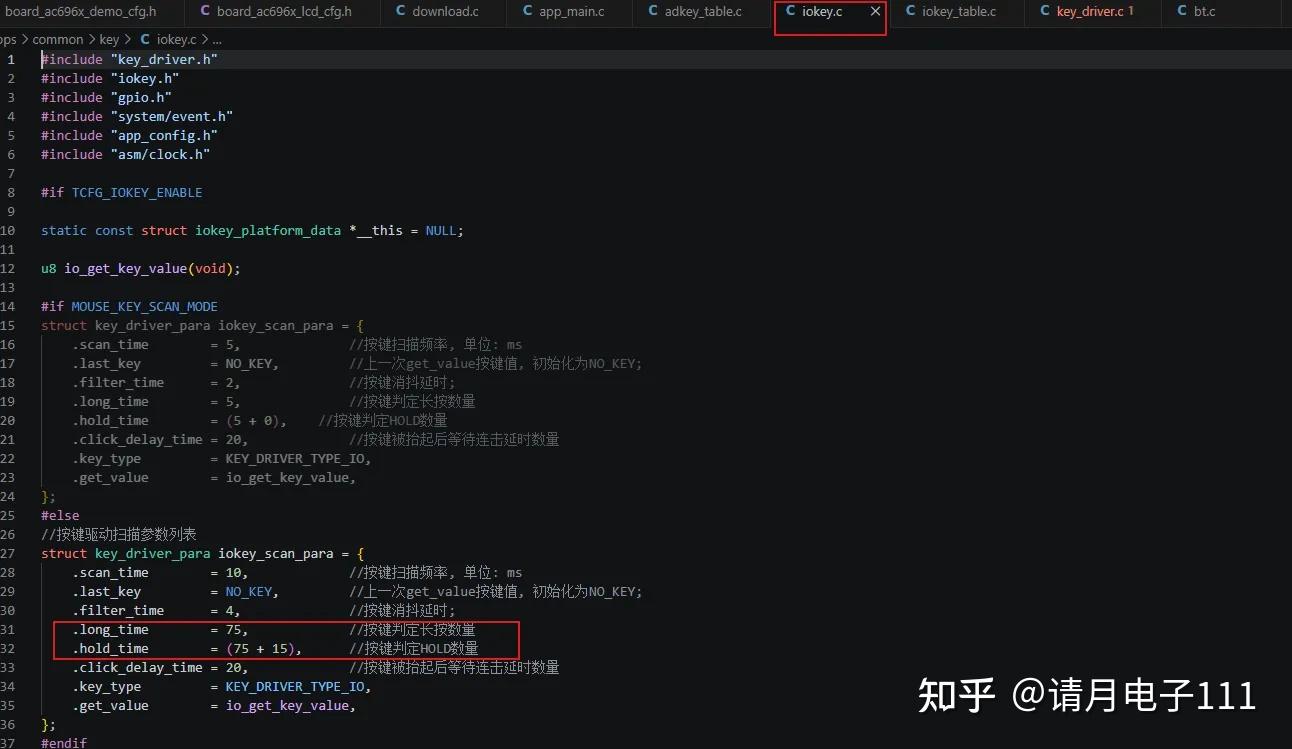This screenshot has height=749, width=1292.
Task: Click KEY_DRIVER_TYPE_IO on line 34
Action: tap(295, 686)
